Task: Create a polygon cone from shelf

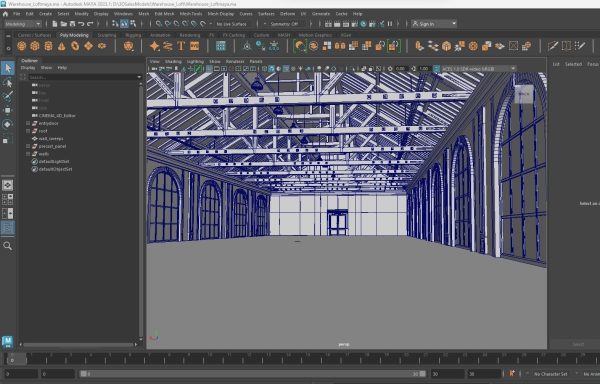Action: click(x=62, y=46)
